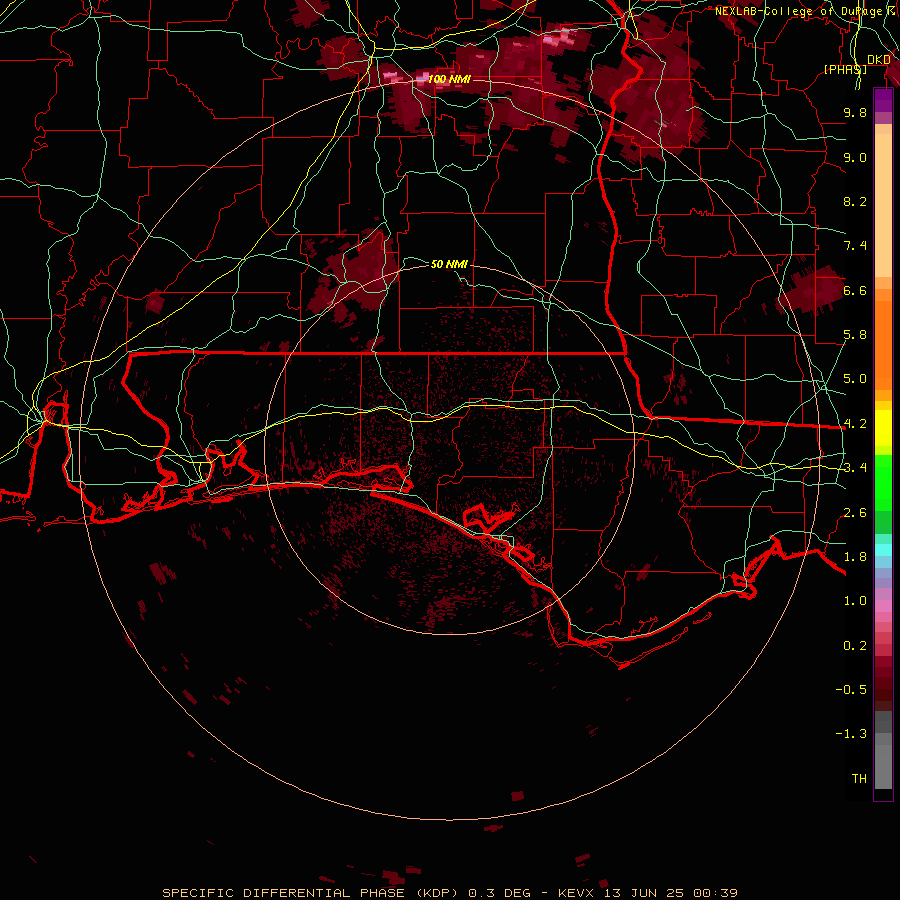Pick the purple swatch atop the color bar
Viewport: 900px width, 900px height.
pos(883,100)
